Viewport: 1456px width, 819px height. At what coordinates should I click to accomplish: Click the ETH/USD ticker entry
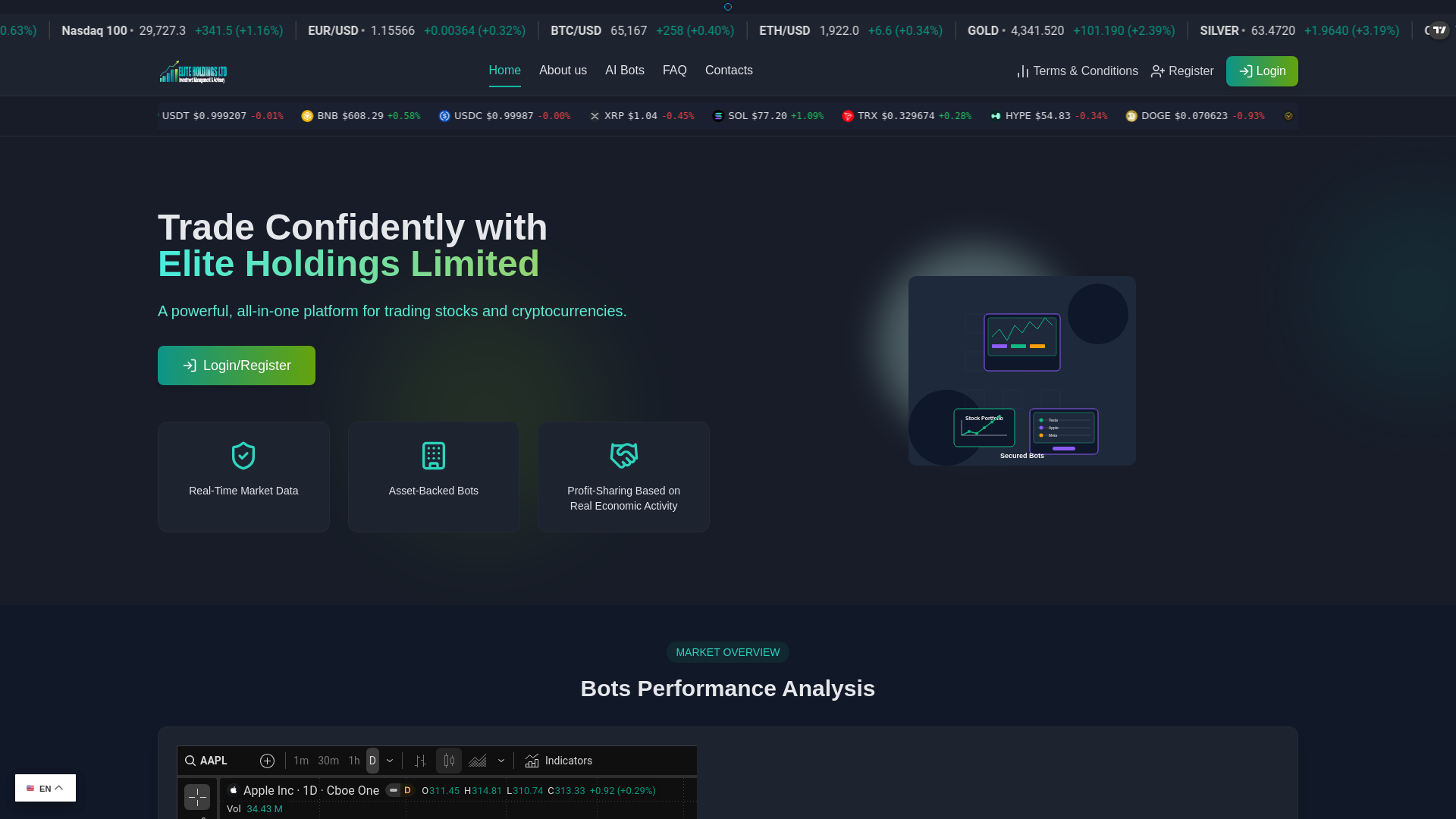(851, 30)
